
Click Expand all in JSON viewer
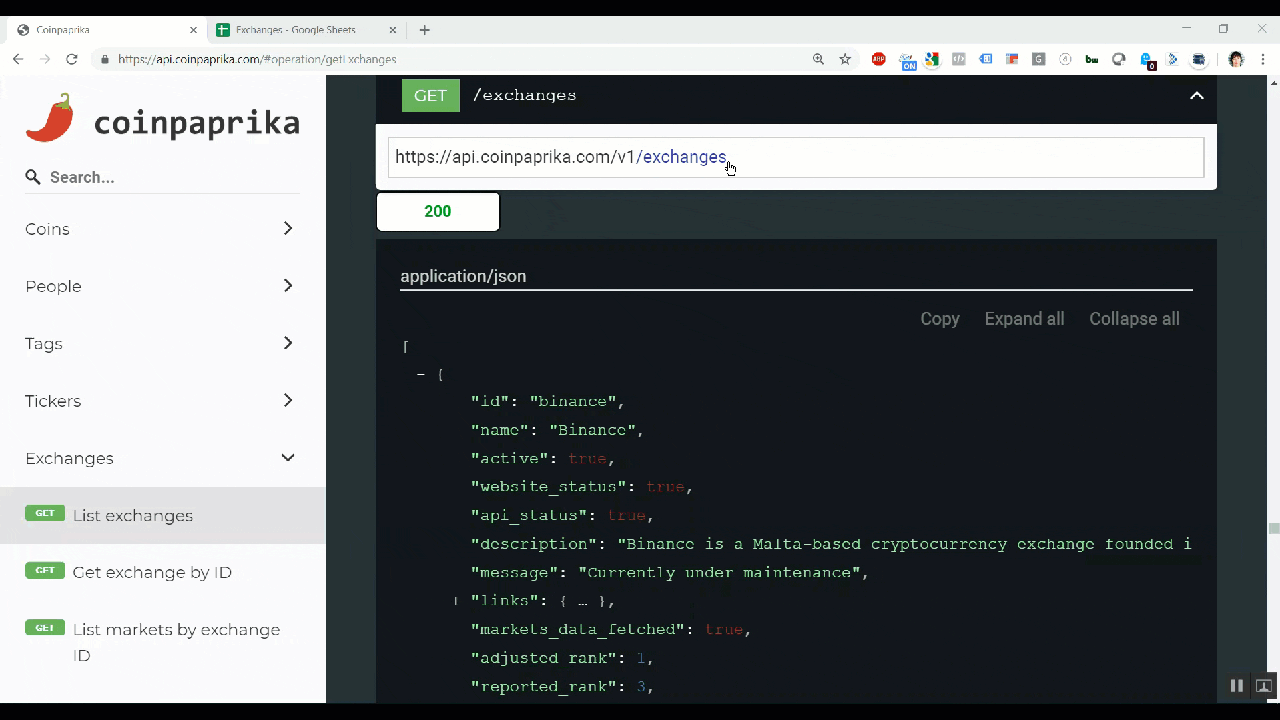pos(1024,319)
